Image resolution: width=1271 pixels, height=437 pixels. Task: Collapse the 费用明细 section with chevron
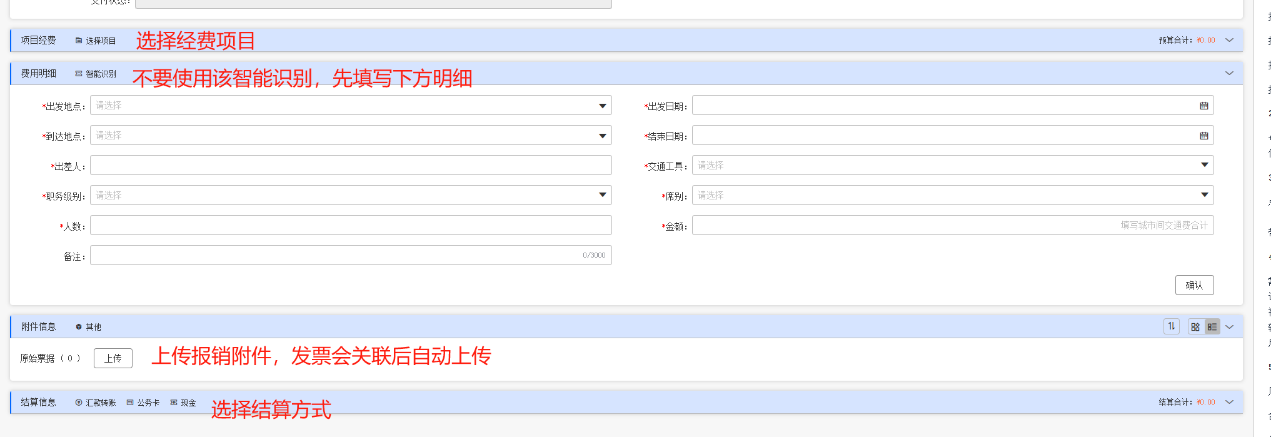[1229, 73]
